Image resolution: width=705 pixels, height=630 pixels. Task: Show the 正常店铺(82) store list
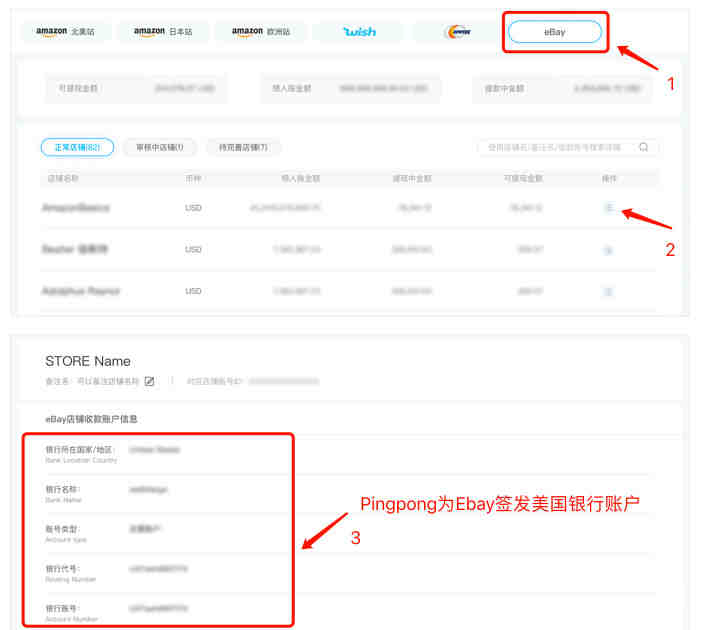pos(77,147)
